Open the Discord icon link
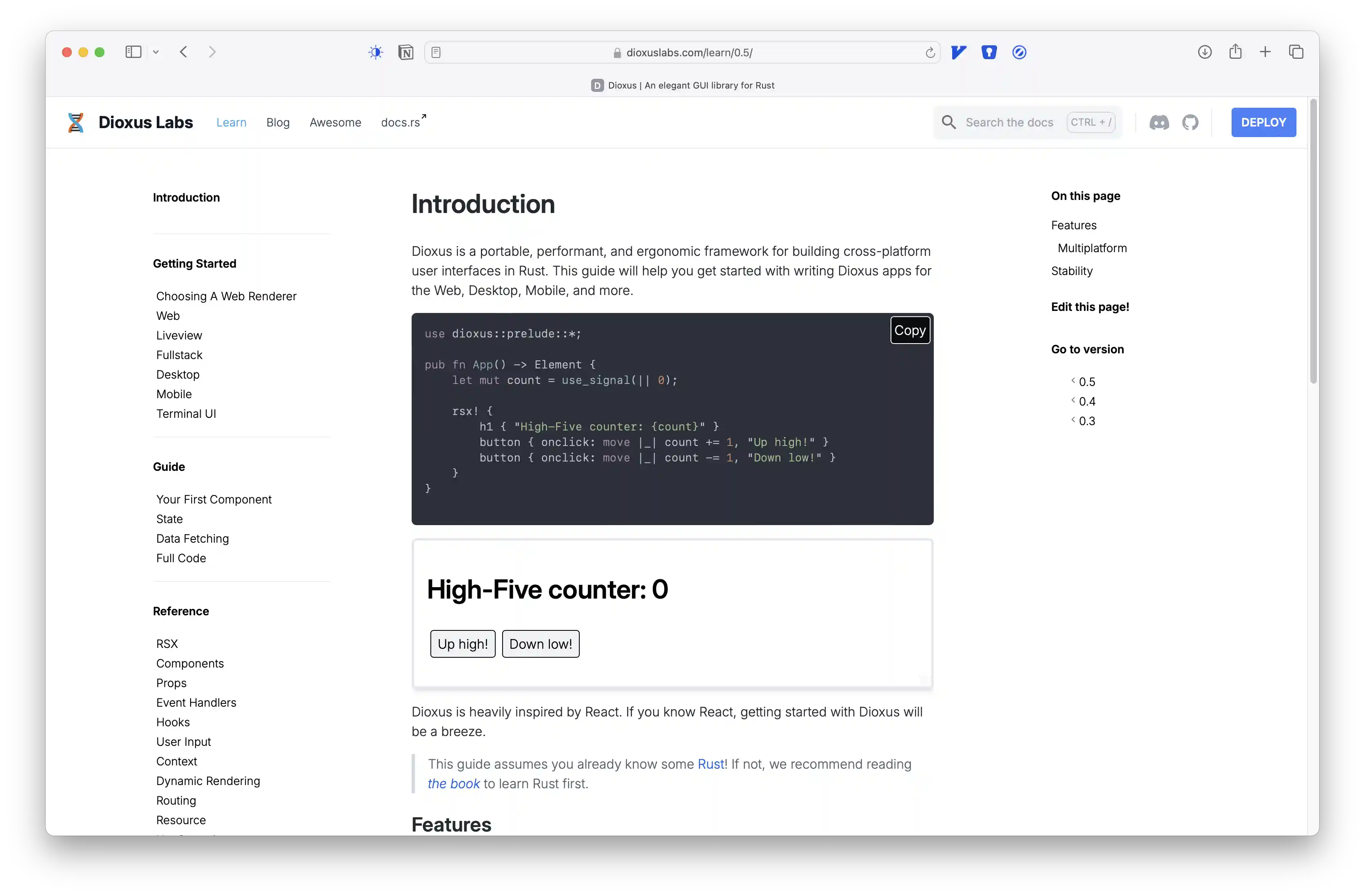The width and height of the screenshot is (1365, 896). [x=1159, y=122]
